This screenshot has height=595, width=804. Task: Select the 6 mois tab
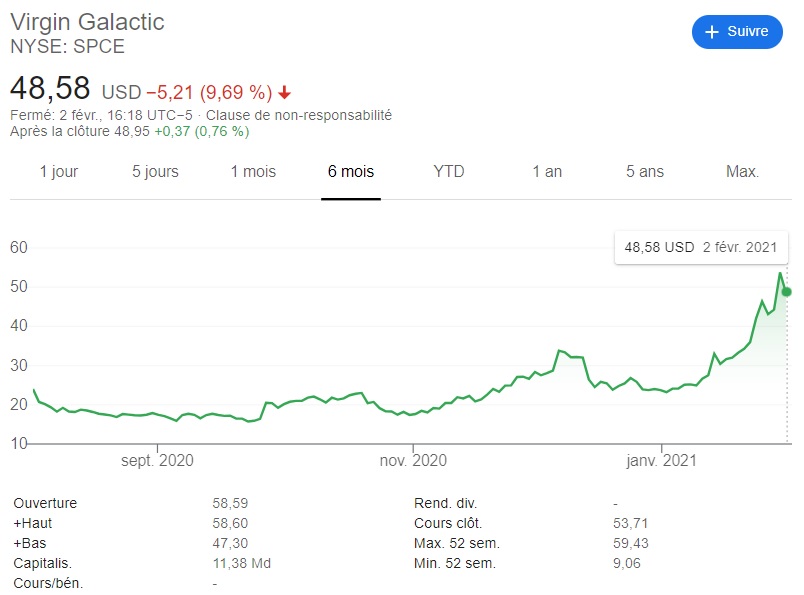351,172
